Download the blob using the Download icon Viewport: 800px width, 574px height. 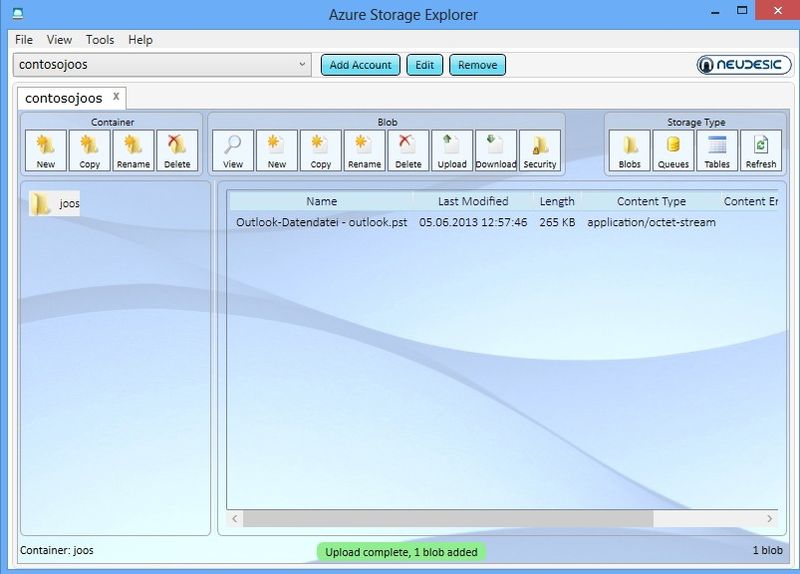click(x=496, y=151)
